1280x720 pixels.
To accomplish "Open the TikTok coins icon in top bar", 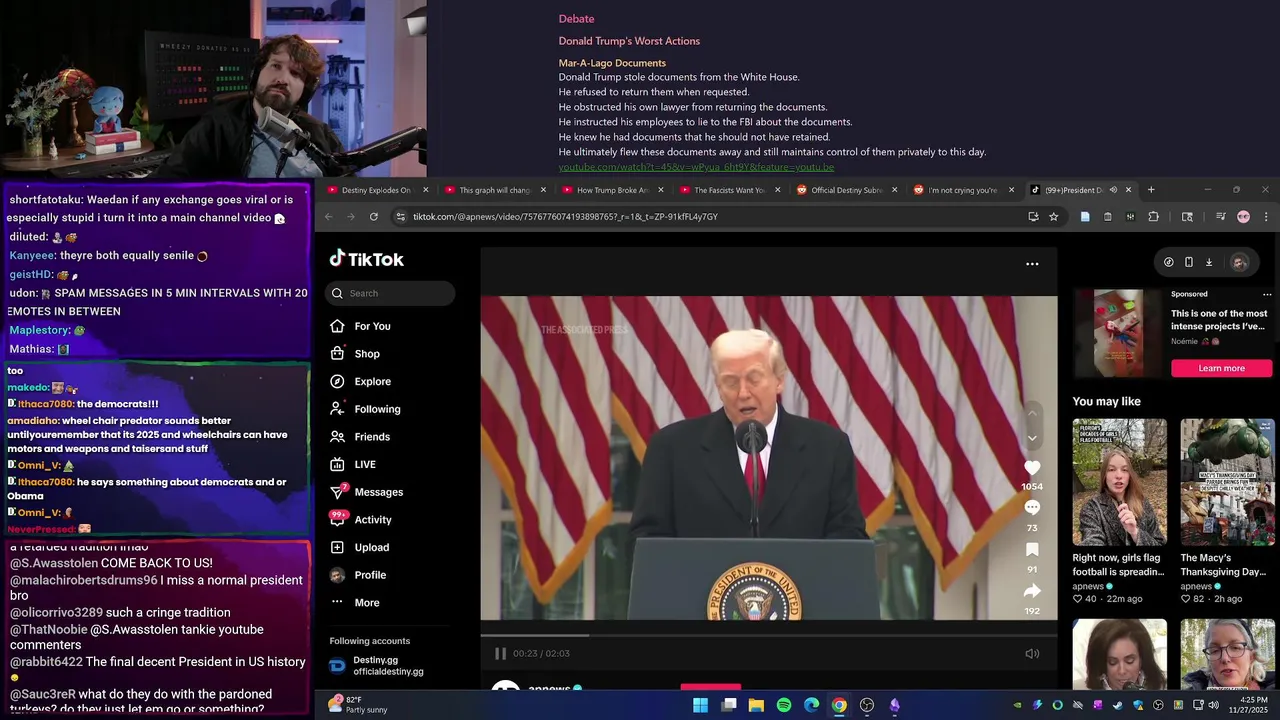I will pos(1168,262).
